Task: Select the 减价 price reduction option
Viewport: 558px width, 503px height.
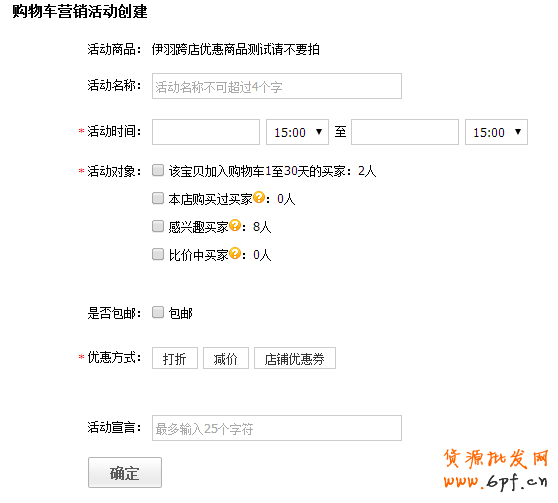Action: point(226,358)
